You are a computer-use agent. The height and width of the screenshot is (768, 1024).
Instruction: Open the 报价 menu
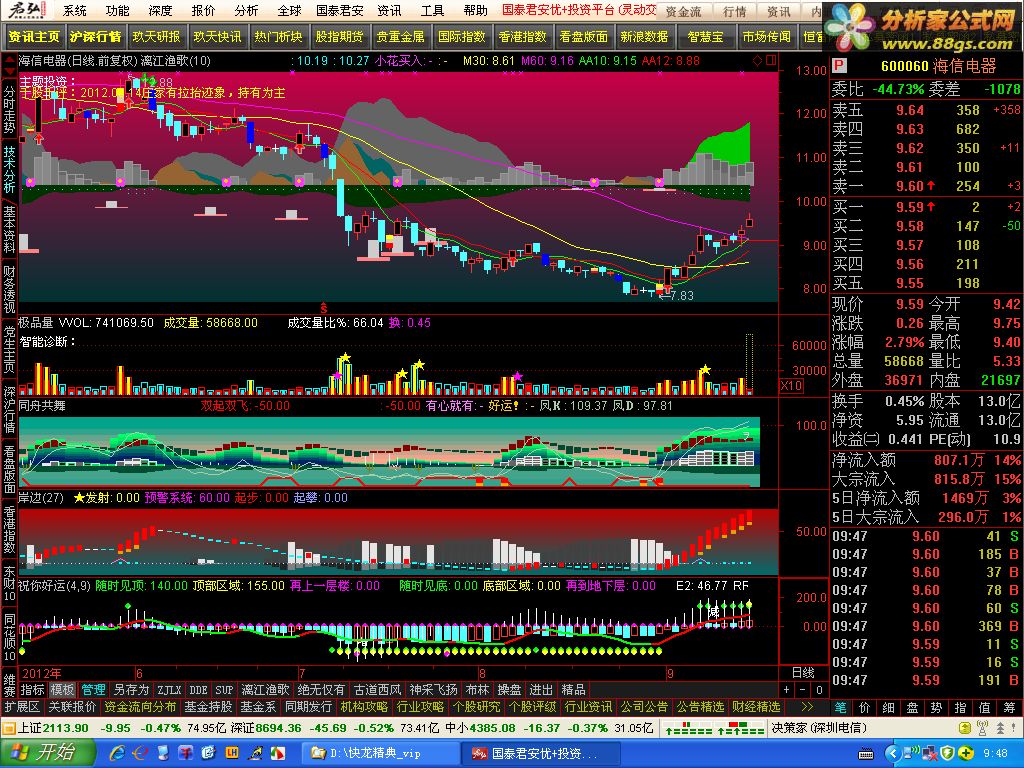pyautogui.click(x=203, y=10)
